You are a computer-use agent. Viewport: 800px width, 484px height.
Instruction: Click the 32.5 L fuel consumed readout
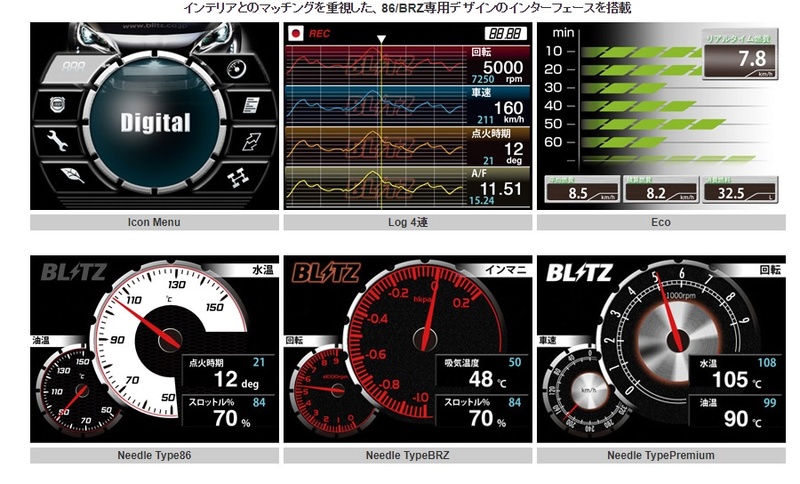740,189
